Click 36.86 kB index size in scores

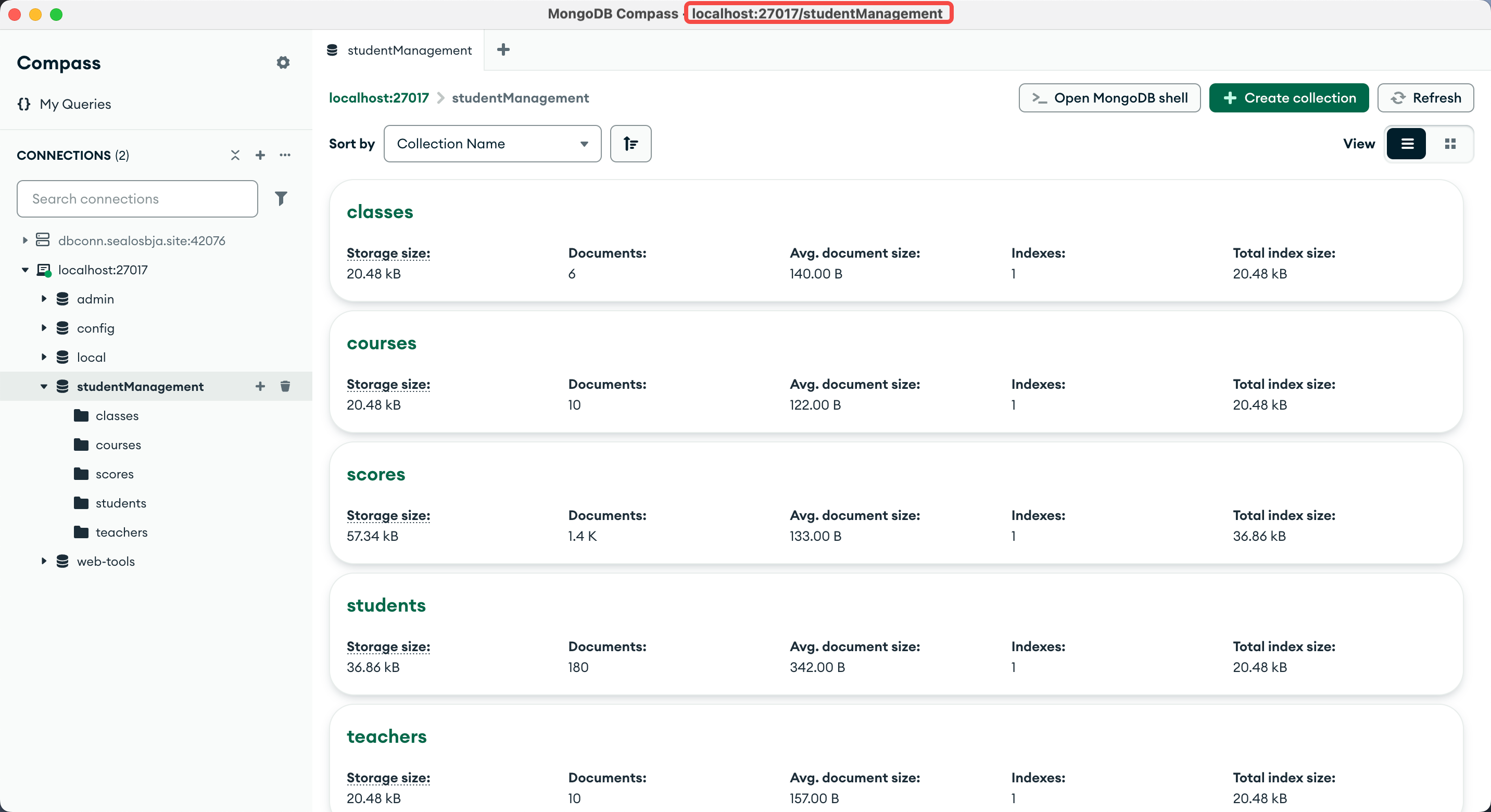1259,536
